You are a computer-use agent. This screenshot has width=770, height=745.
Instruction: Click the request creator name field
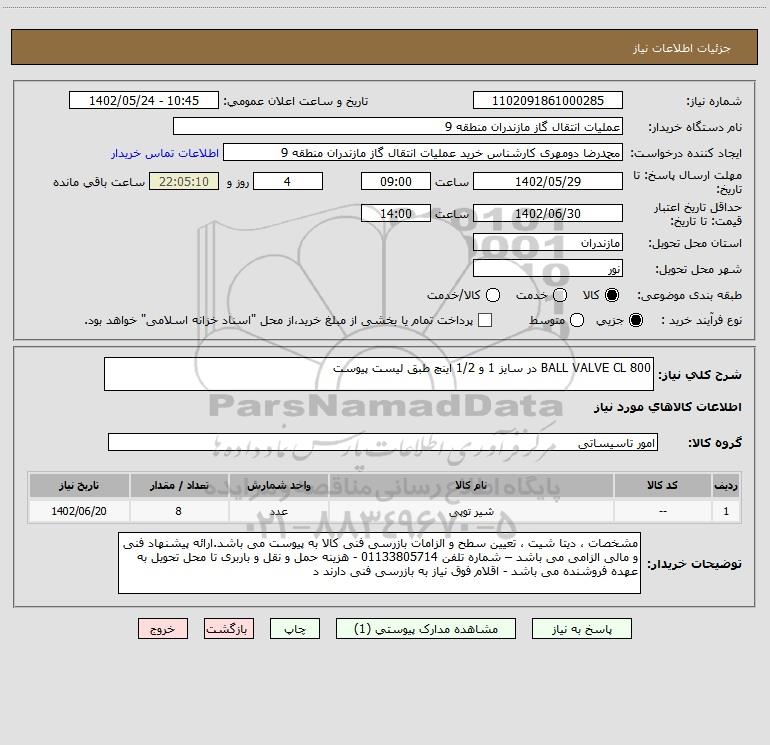pyautogui.click(x=423, y=152)
